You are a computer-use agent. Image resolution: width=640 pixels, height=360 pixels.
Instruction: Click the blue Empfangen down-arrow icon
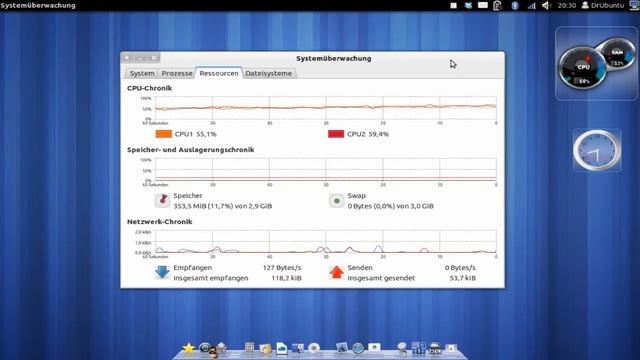click(x=162, y=272)
